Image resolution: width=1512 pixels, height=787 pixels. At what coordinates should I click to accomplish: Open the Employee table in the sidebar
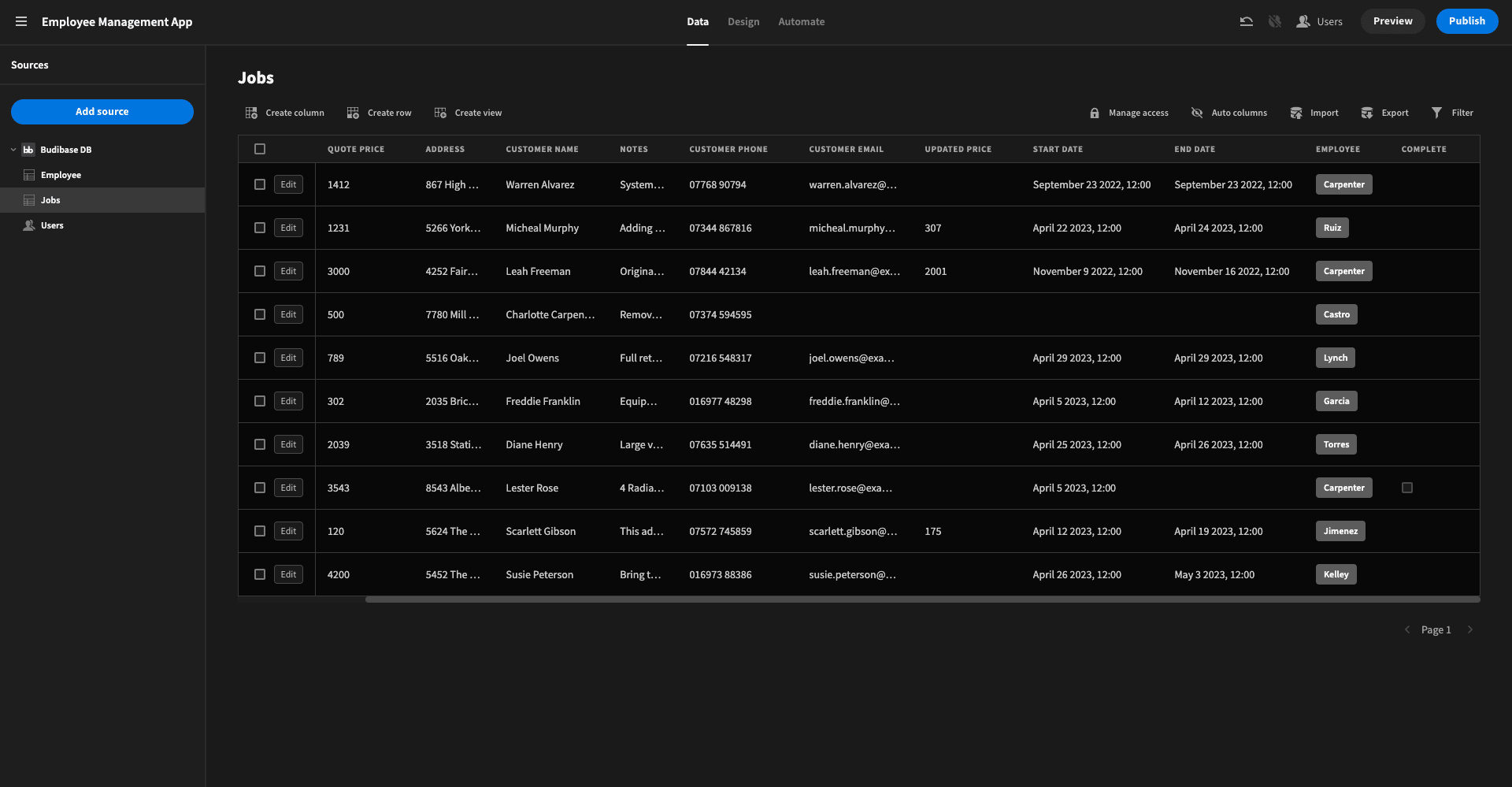click(x=102, y=175)
